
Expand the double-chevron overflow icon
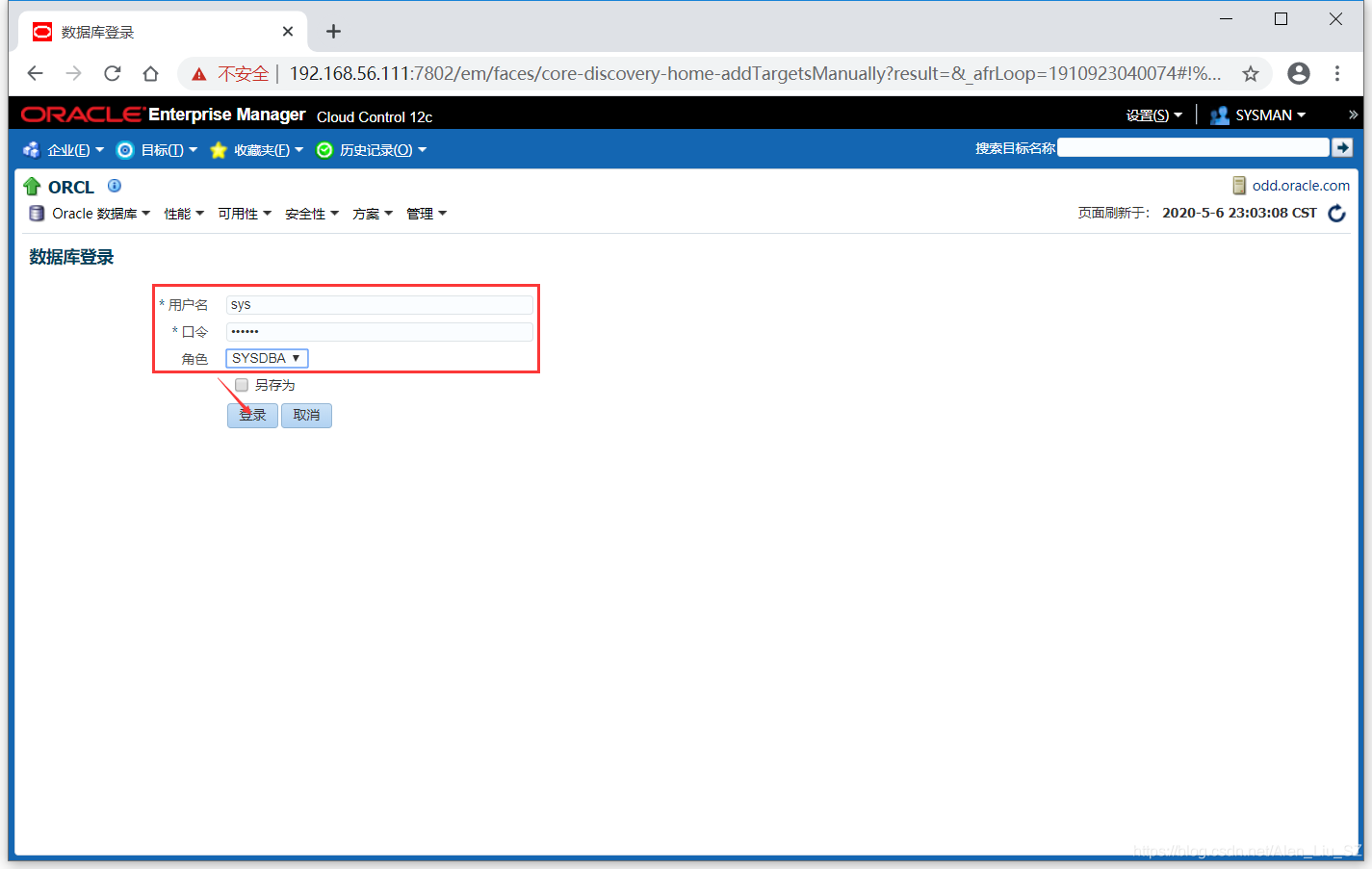pyautogui.click(x=1353, y=115)
